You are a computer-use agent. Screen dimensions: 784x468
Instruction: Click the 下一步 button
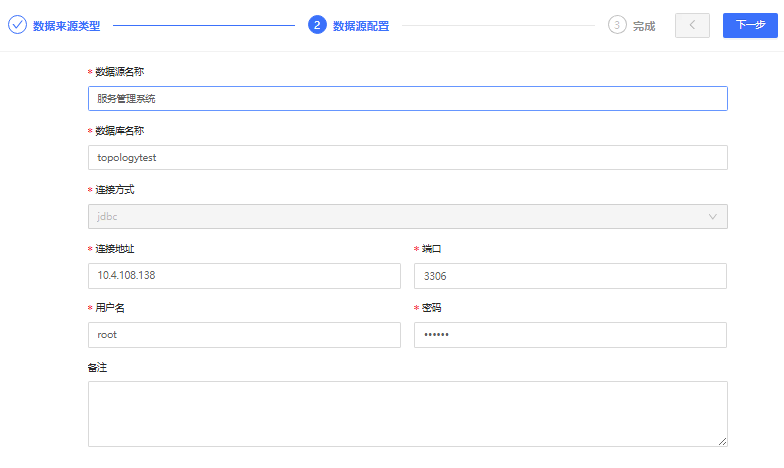pos(750,25)
